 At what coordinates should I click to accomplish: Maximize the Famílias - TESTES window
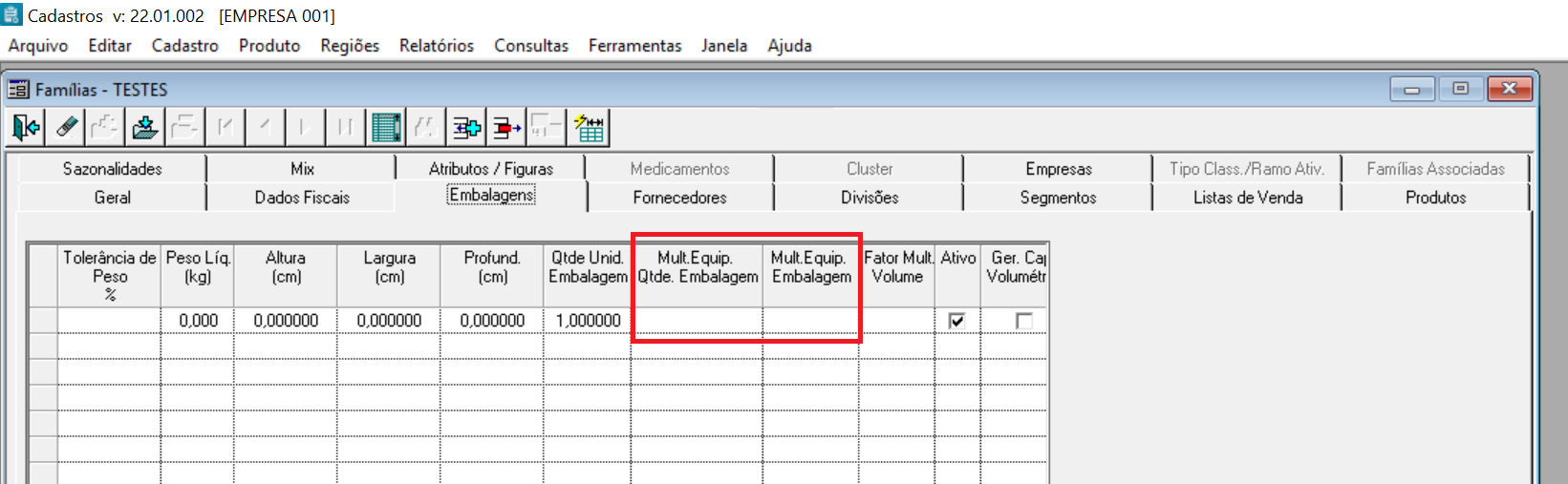click(1460, 89)
